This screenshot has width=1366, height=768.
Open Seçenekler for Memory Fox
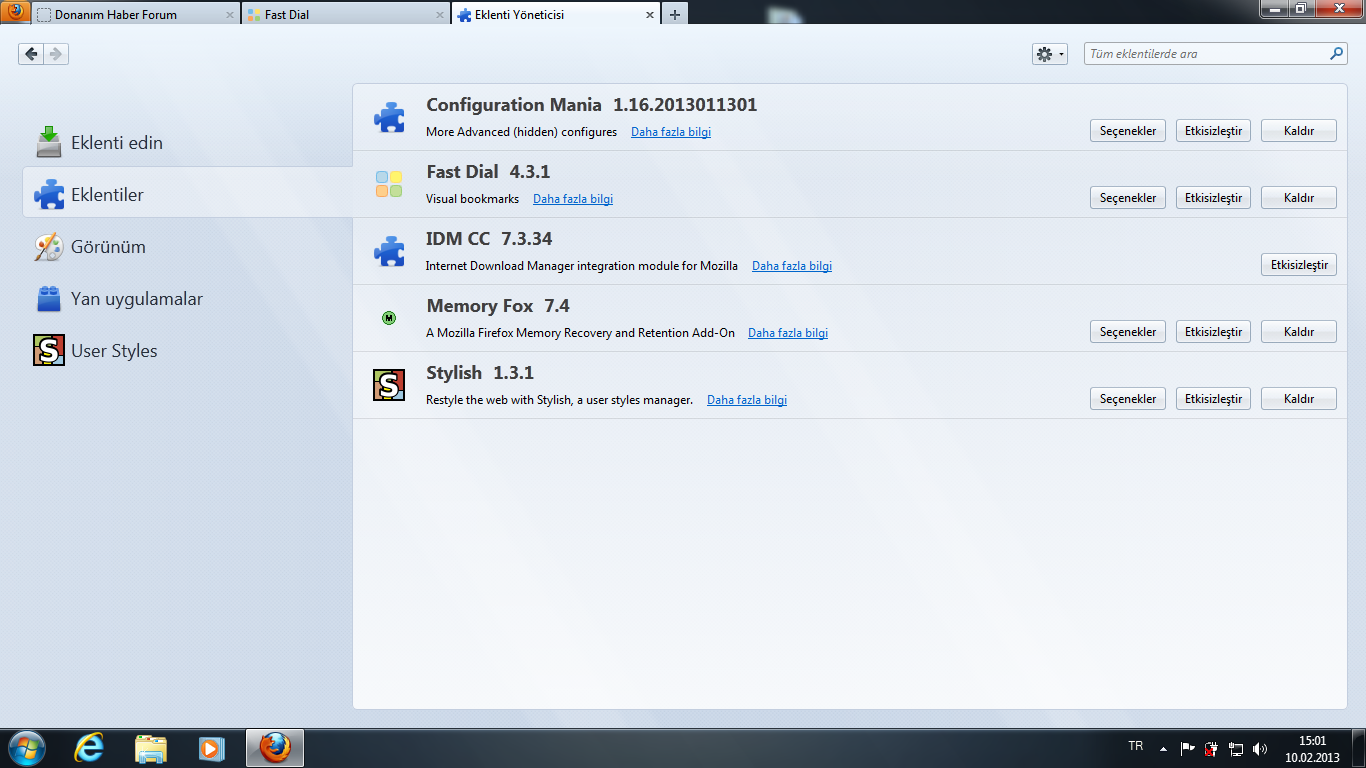1128,332
